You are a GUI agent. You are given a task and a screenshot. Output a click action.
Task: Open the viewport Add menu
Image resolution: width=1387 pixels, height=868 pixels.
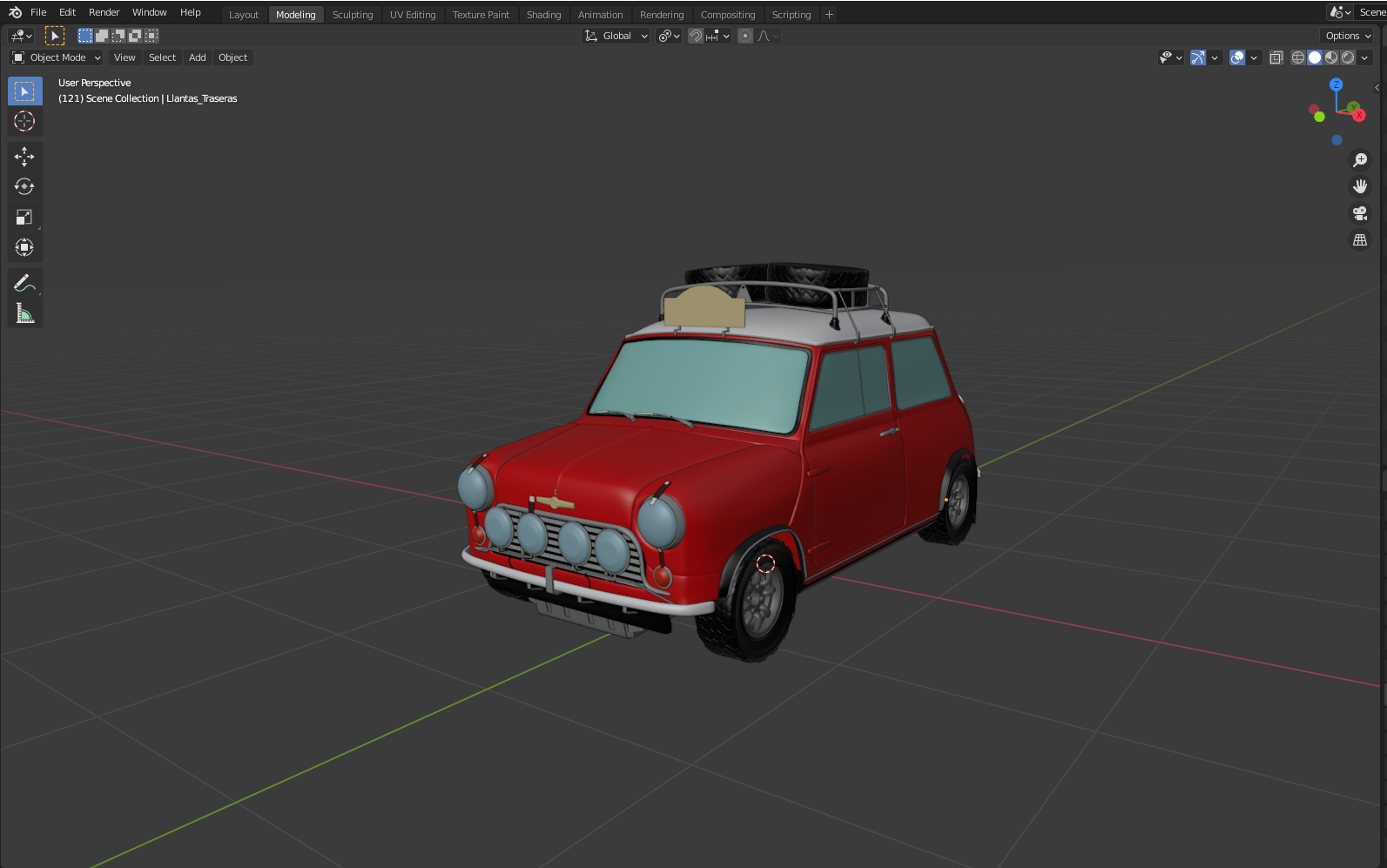click(198, 57)
